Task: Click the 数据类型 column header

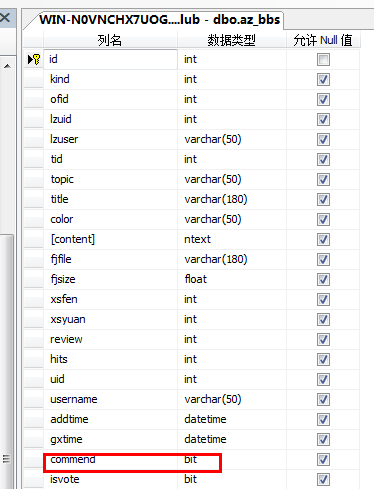Action: coord(232,40)
